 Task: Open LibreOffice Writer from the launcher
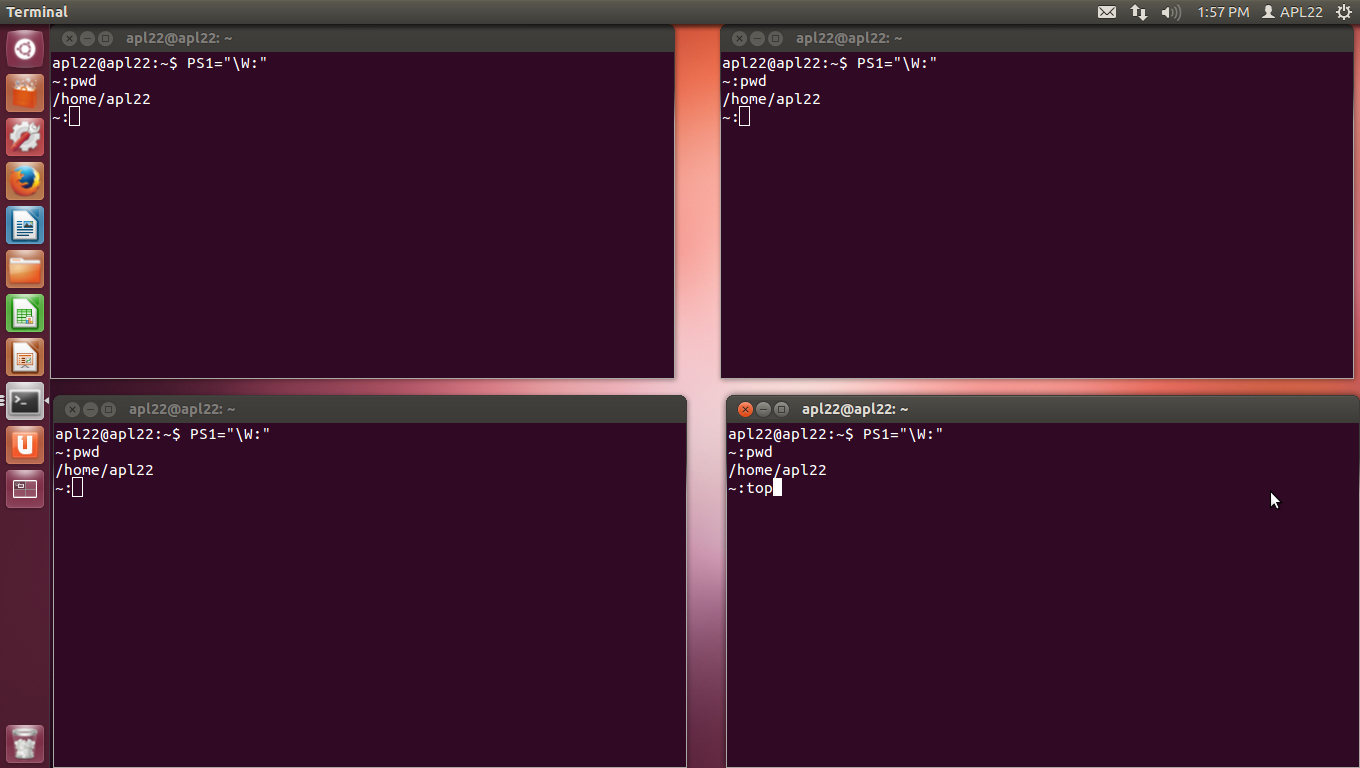[x=25, y=225]
